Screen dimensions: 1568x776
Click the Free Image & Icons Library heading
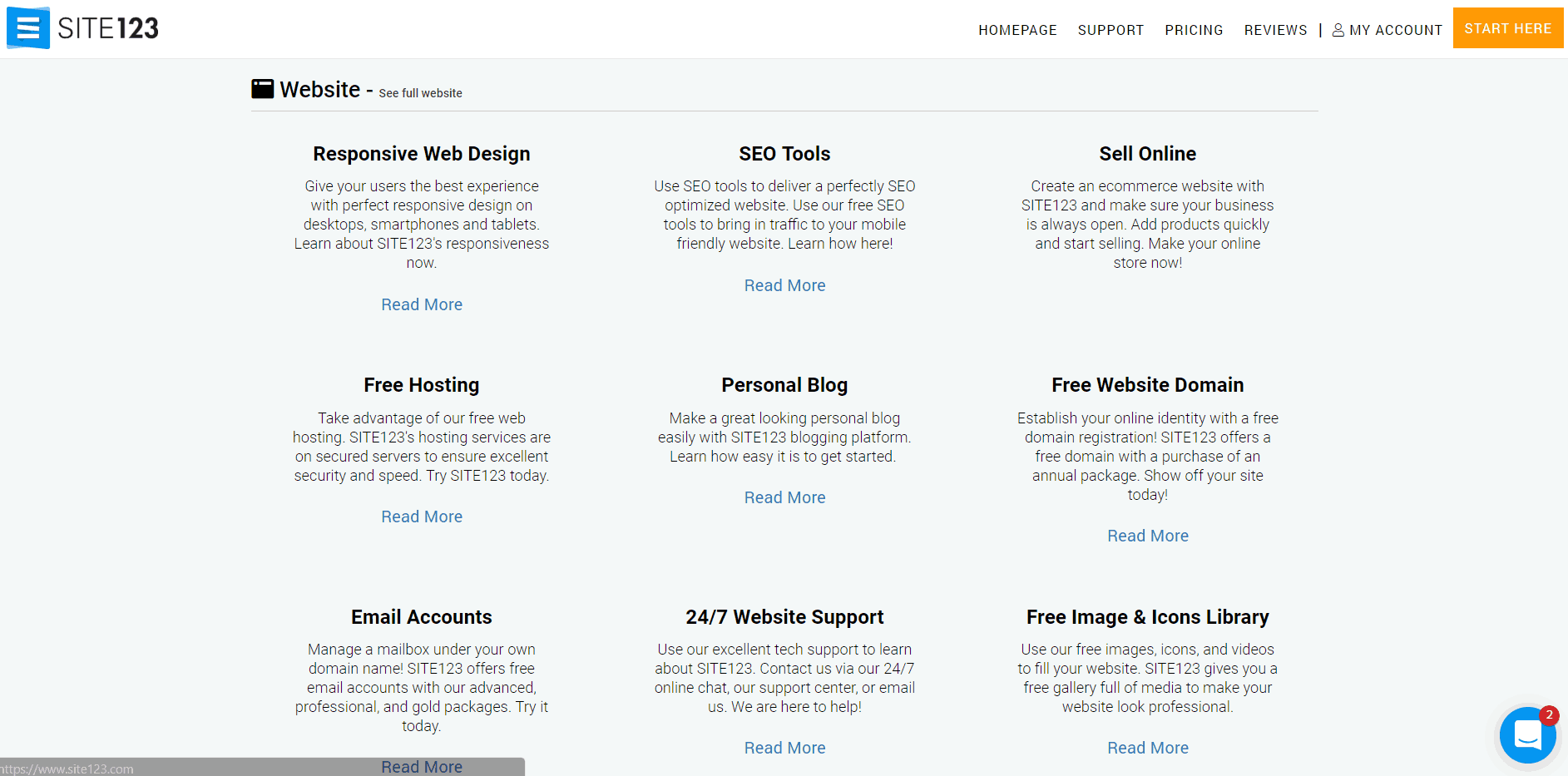(x=1147, y=617)
